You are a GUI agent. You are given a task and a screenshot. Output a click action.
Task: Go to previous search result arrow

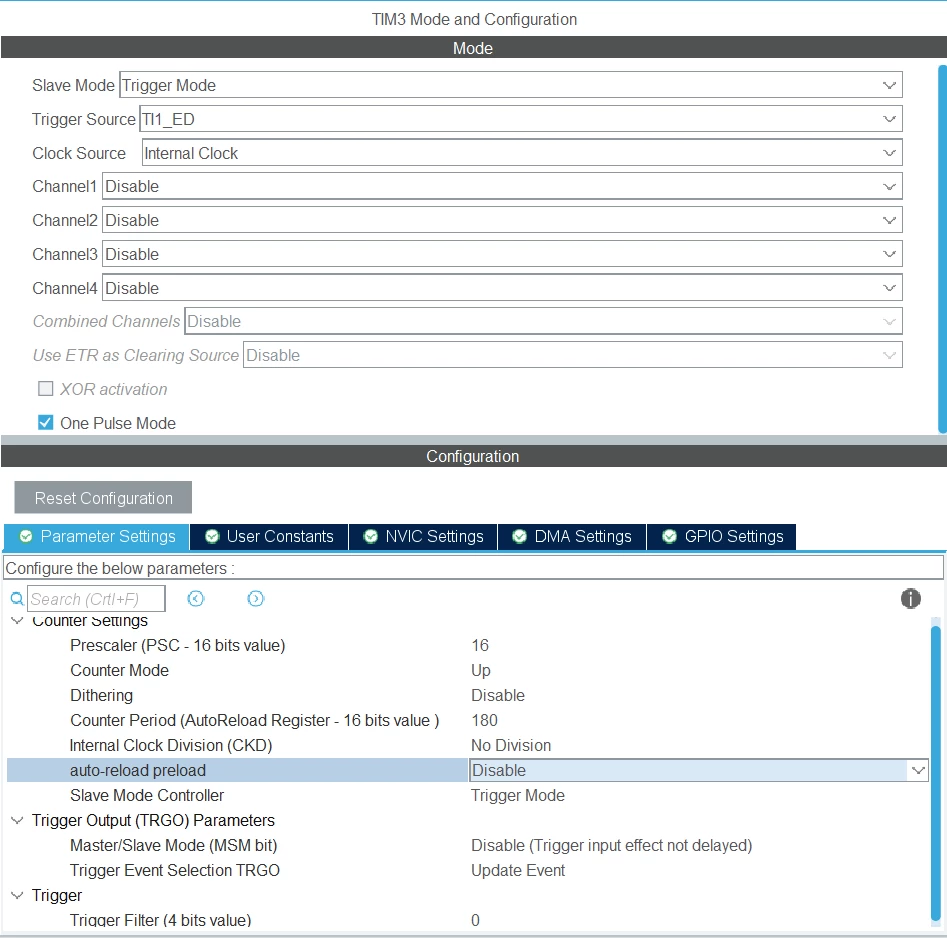tap(196, 599)
